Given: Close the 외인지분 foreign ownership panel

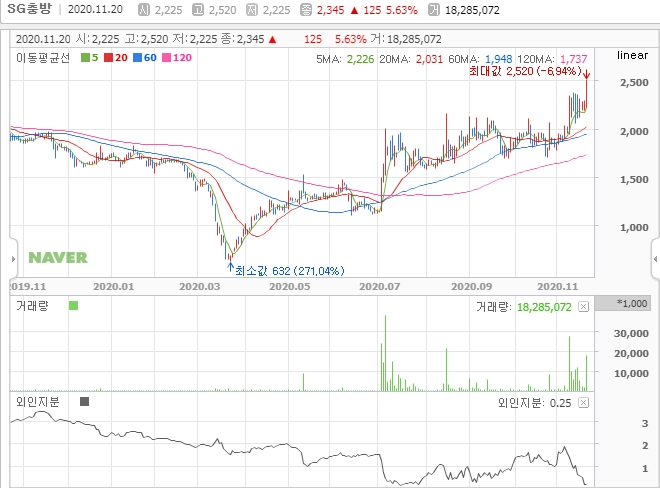Looking at the screenshot, I should pos(583,403).
